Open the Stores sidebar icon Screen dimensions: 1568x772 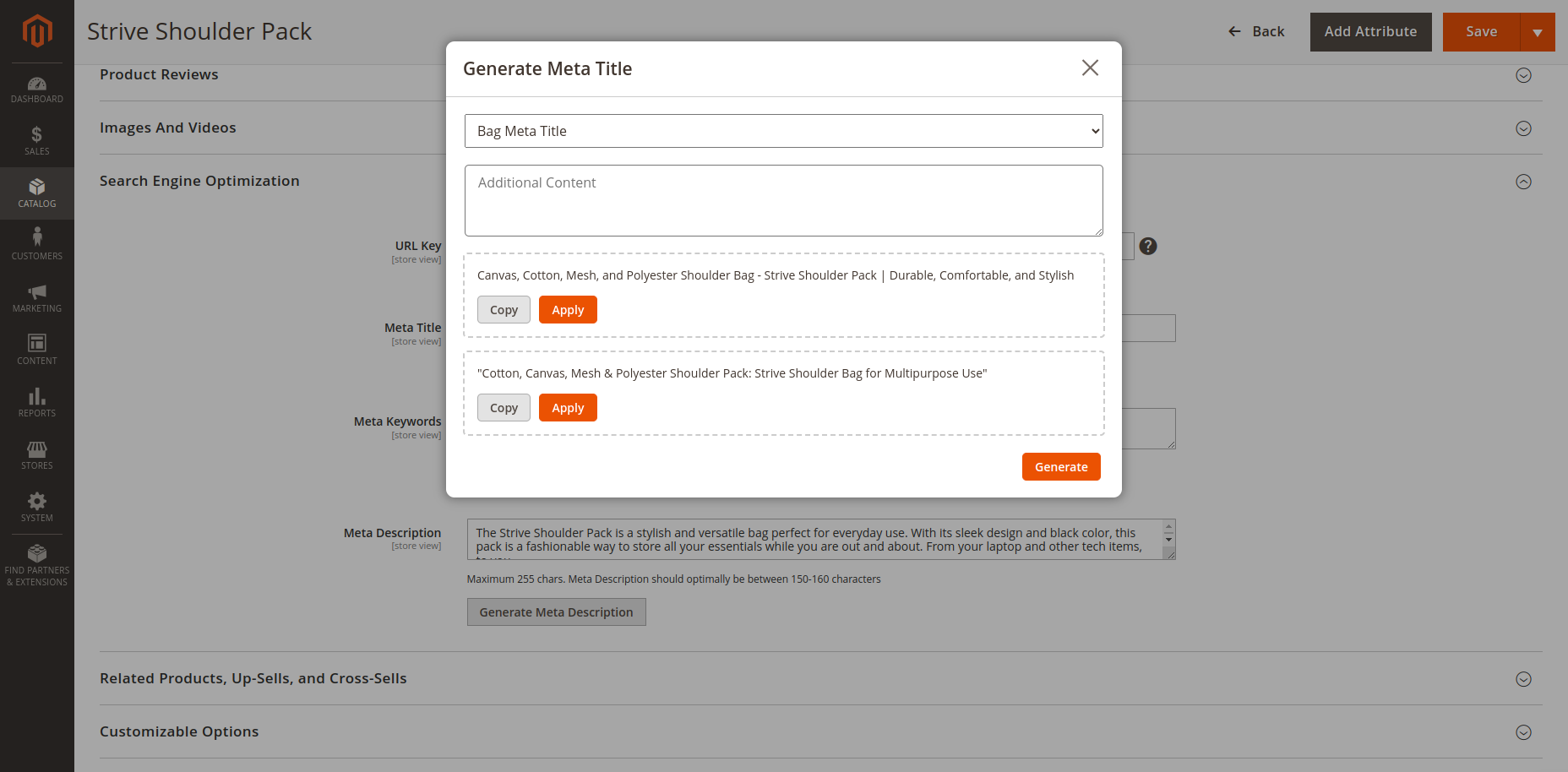pos(37,454)
